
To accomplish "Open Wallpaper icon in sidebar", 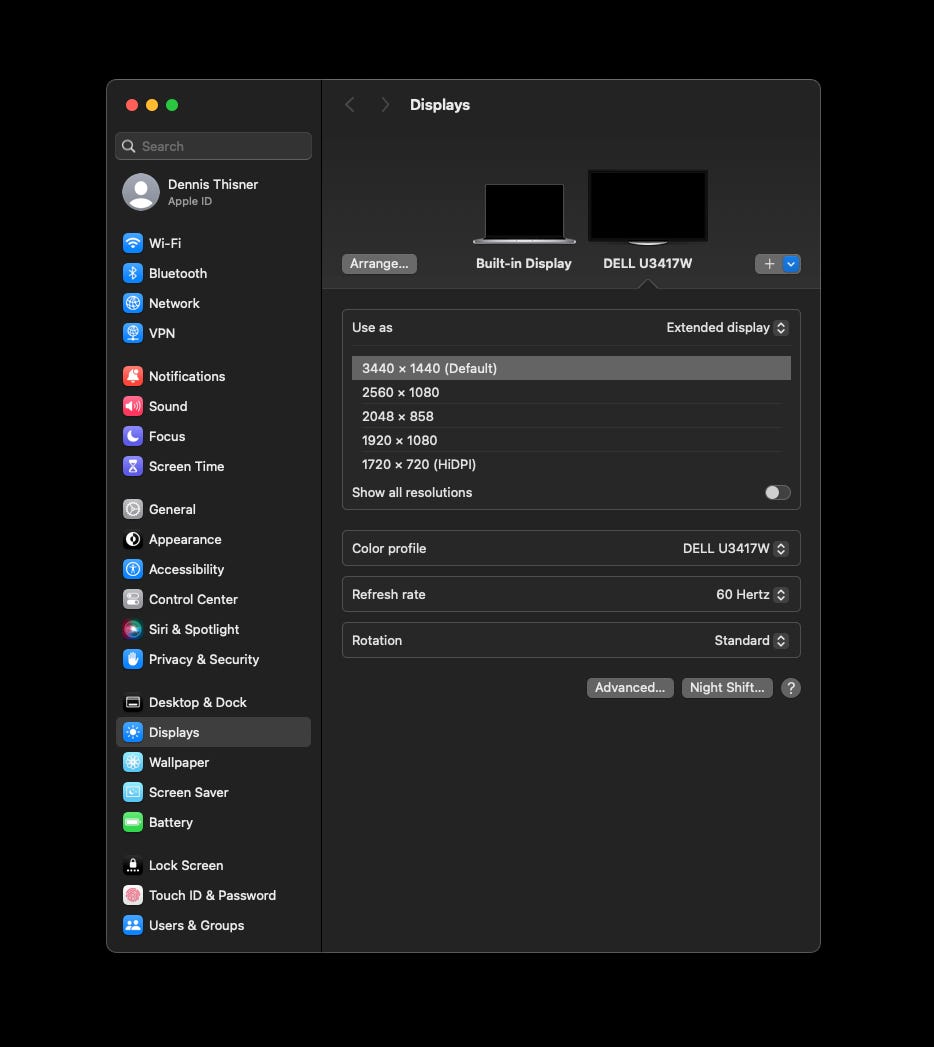I will tap(133, 762).
